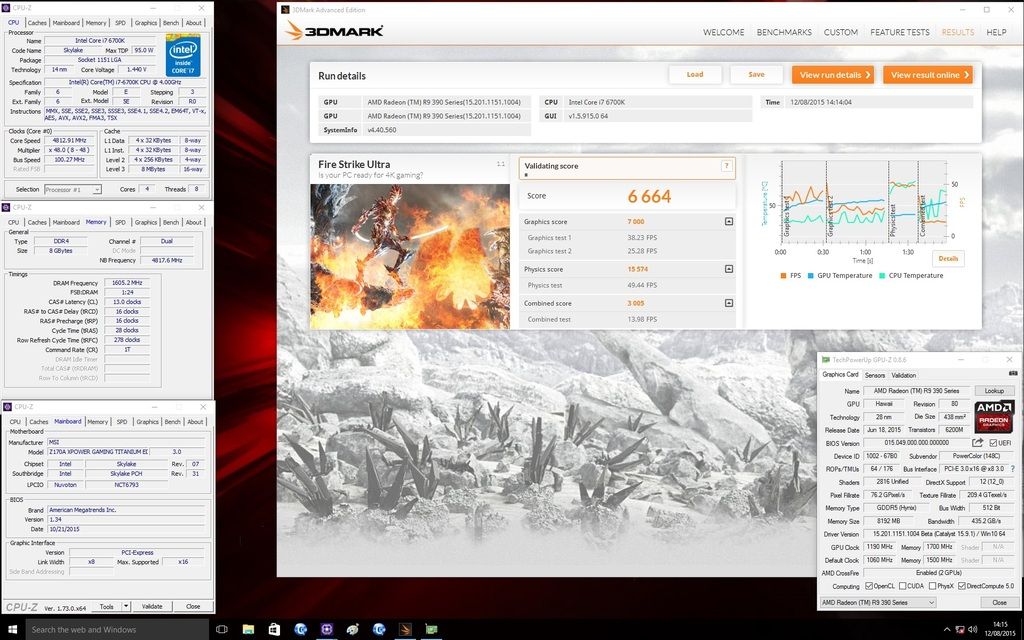The height and width of the screenshot is (640, 1024).
Task: Click the Core Speed value 4812.91 MHz
Action: (x=69, y=140)
